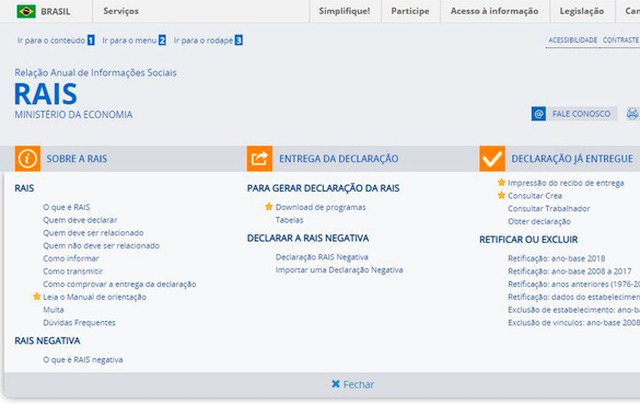Click the printer icon
This screenshot has width=640, height=404.
click(632, 114)
